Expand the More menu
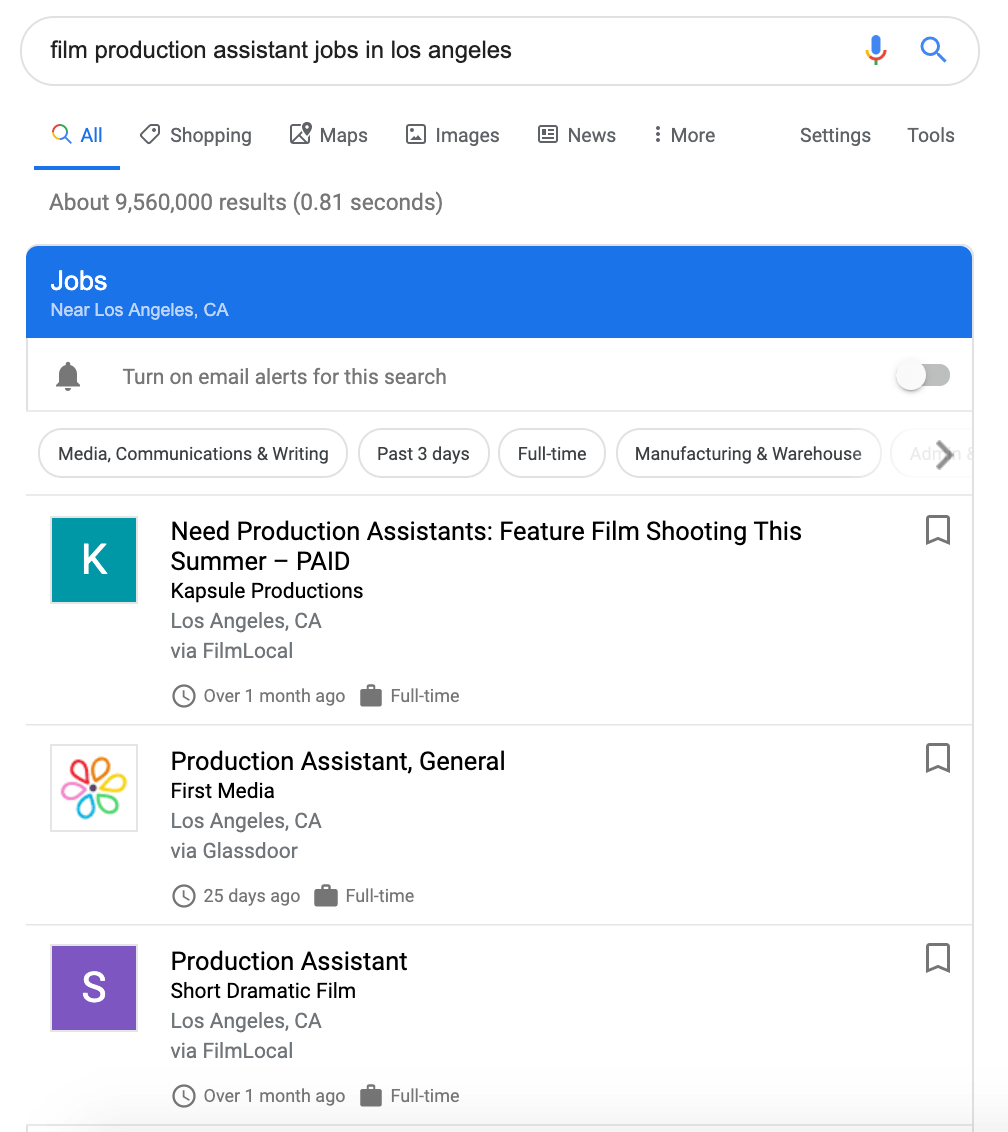The height and width of the screenshot is (1132, 1008). (683, 135)
